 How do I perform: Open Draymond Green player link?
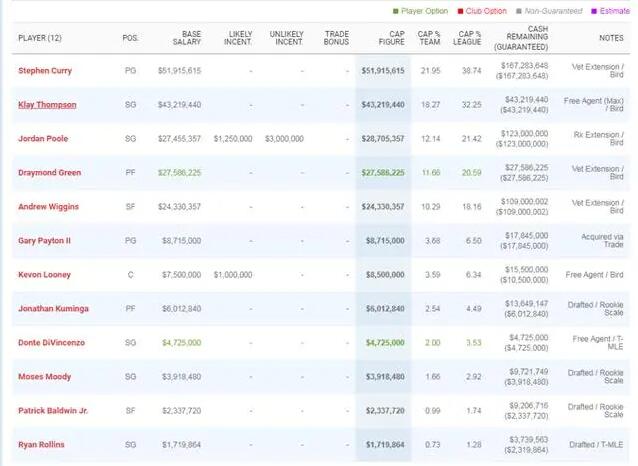pyautogui.click(x=50, y=173)
